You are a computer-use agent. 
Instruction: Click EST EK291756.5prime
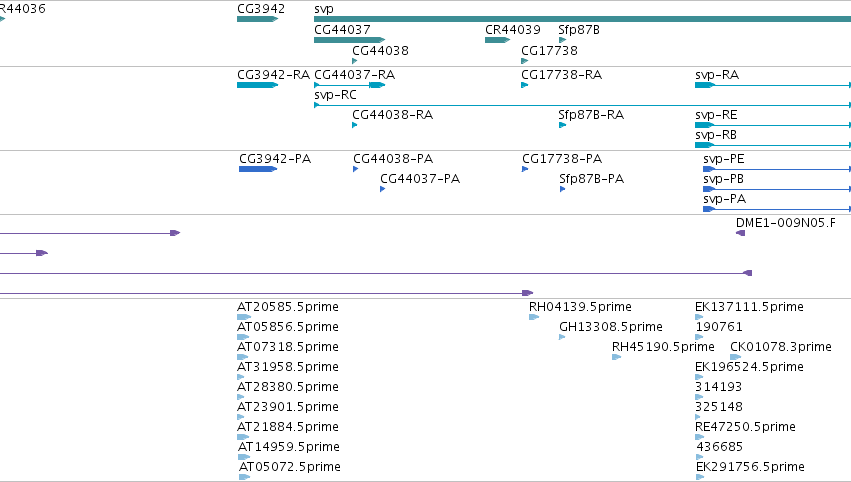click(751, 468)
